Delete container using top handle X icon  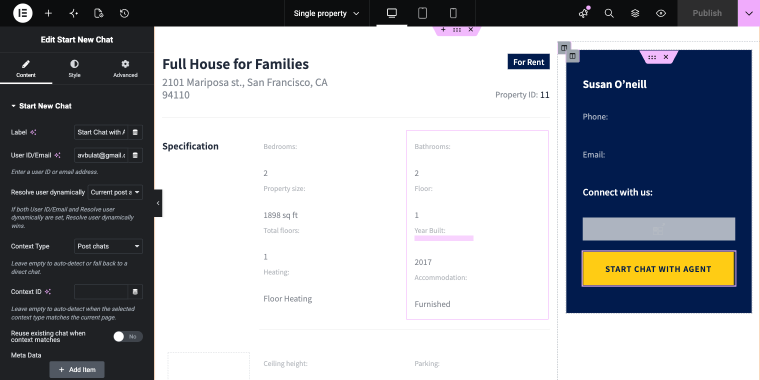[x=470, y=30]
